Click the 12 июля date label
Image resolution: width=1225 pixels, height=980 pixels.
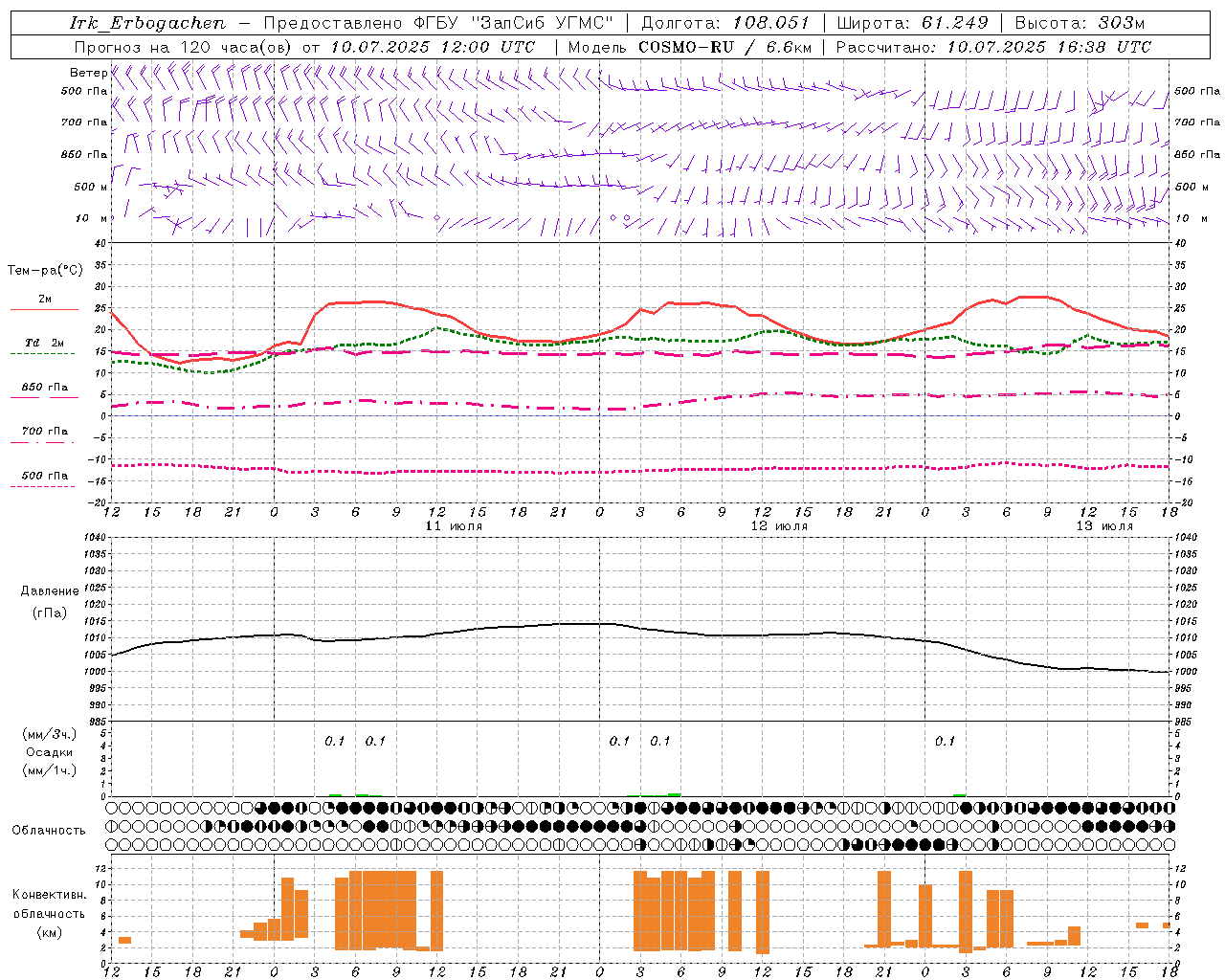tap(779, 526)
